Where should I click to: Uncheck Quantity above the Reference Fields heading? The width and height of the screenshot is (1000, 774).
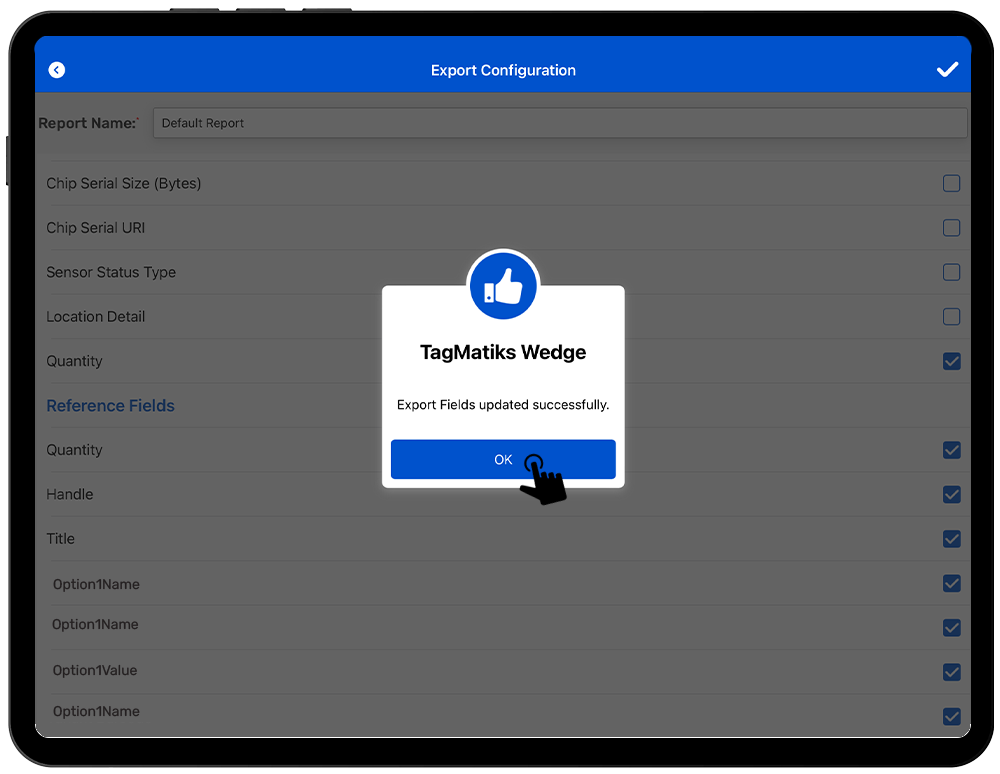click(951, 361)
